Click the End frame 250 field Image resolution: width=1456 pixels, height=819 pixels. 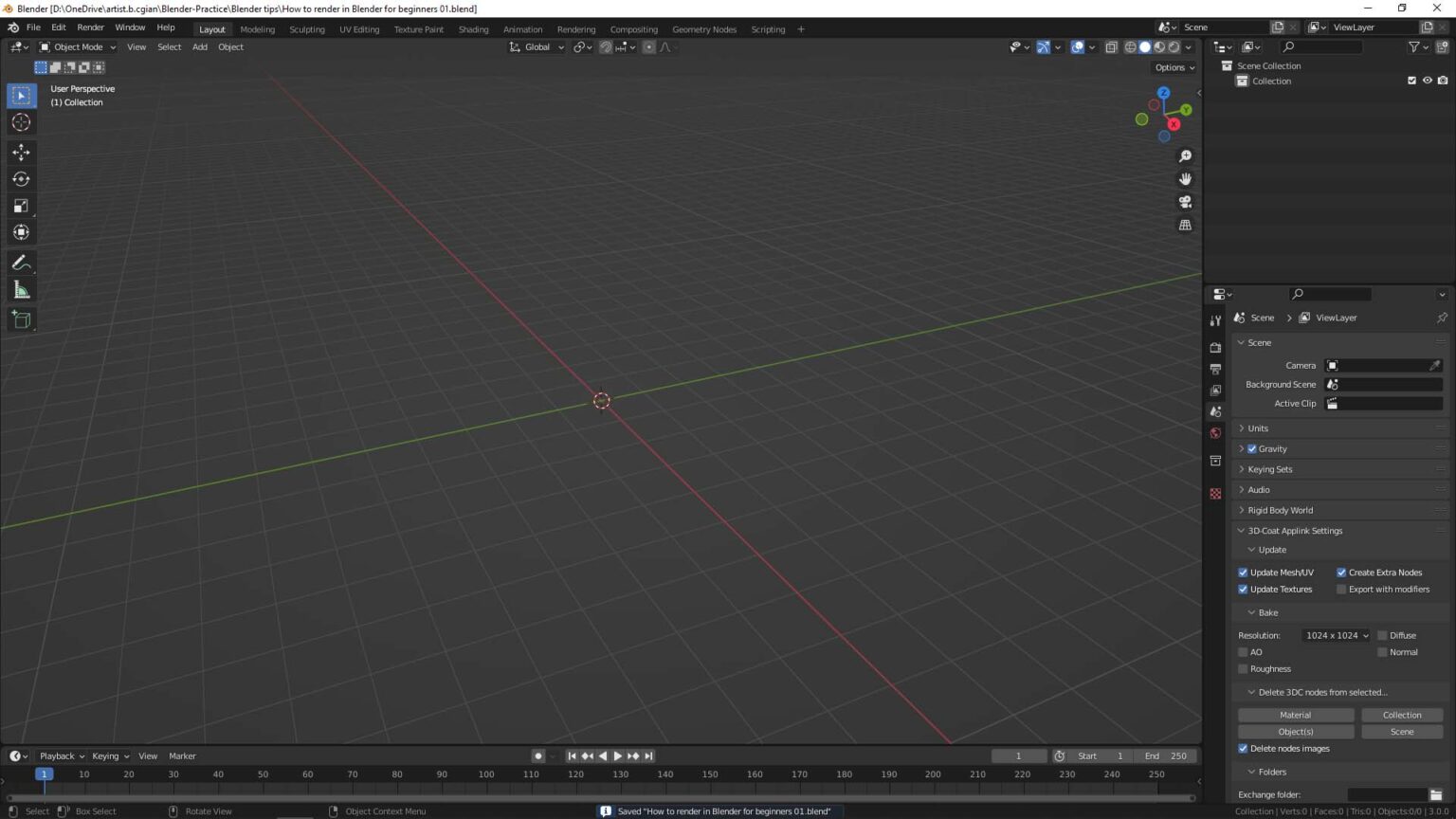pyautogui.click(x=1165, y=756)
